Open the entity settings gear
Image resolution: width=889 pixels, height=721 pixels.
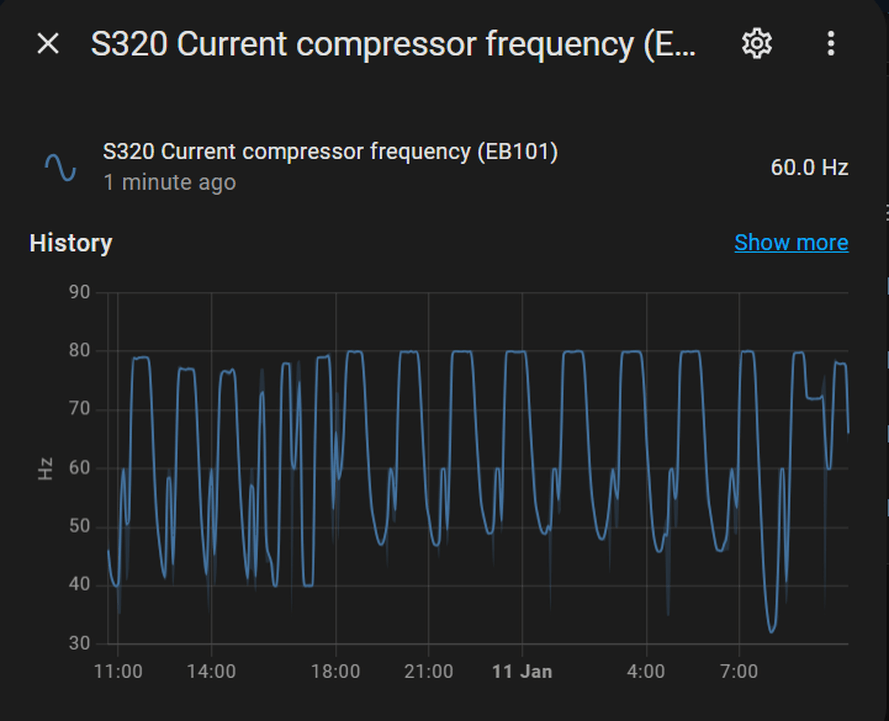757,43
